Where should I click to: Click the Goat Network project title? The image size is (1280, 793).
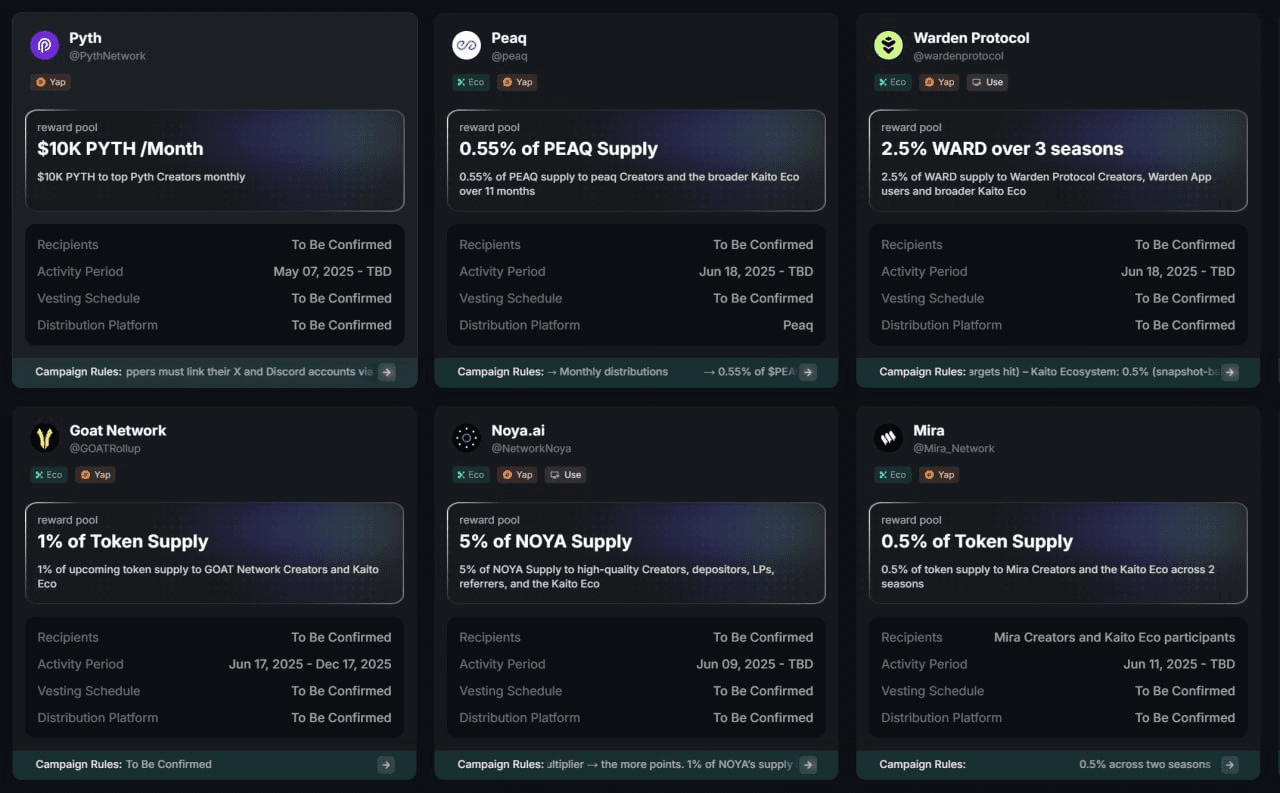(118, 431)
